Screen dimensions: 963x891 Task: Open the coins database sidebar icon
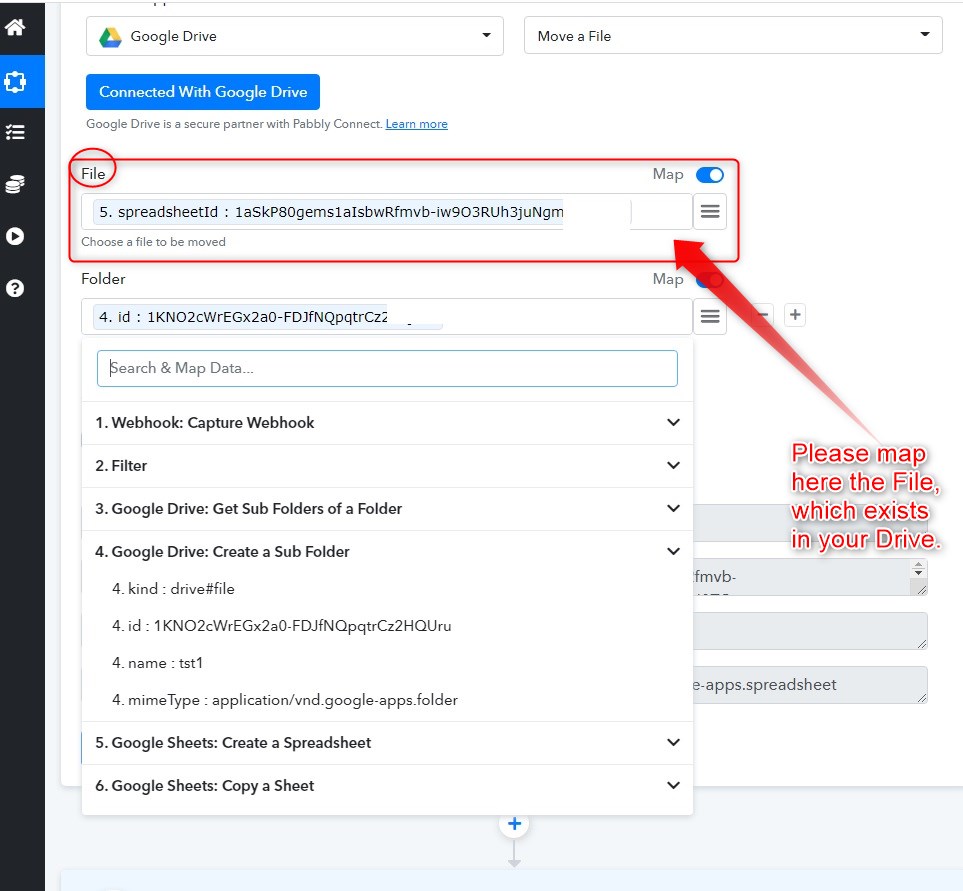(15, 184)
